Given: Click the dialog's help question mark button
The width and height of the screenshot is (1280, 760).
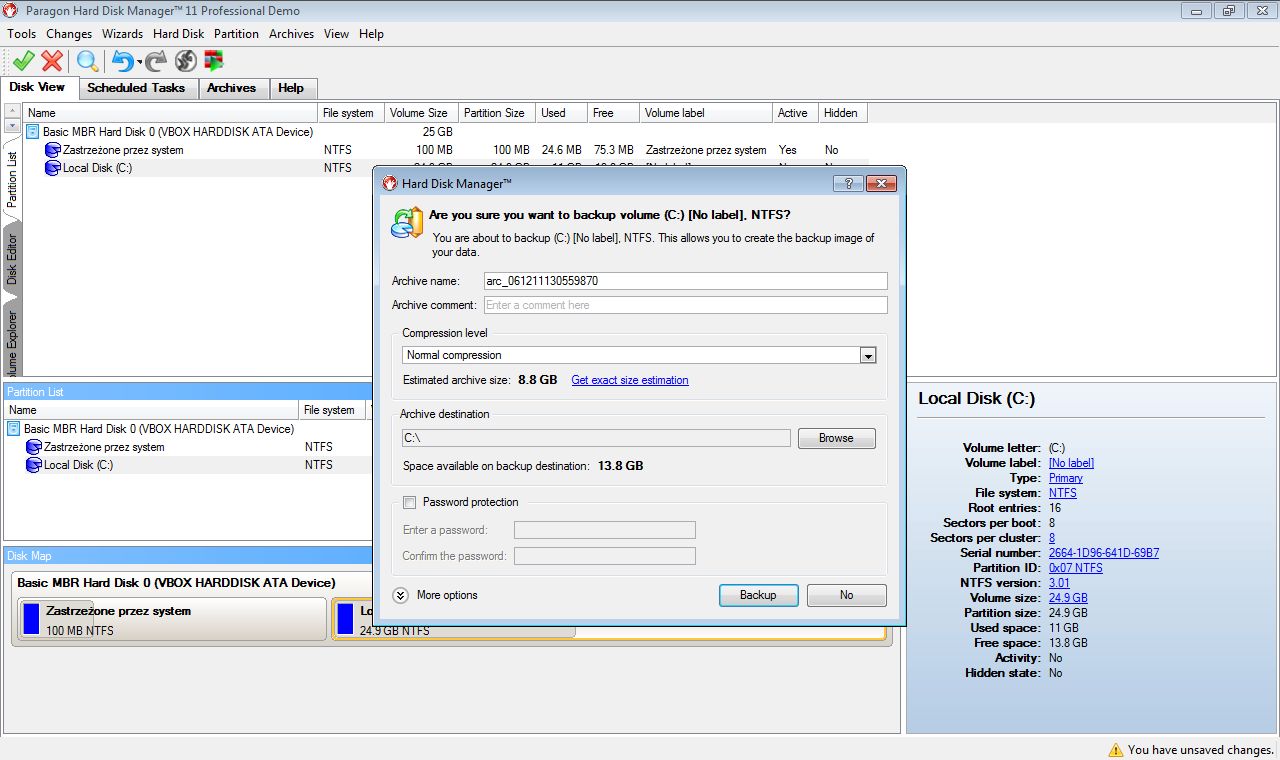Looking at the screenshot, I should 847,183.
